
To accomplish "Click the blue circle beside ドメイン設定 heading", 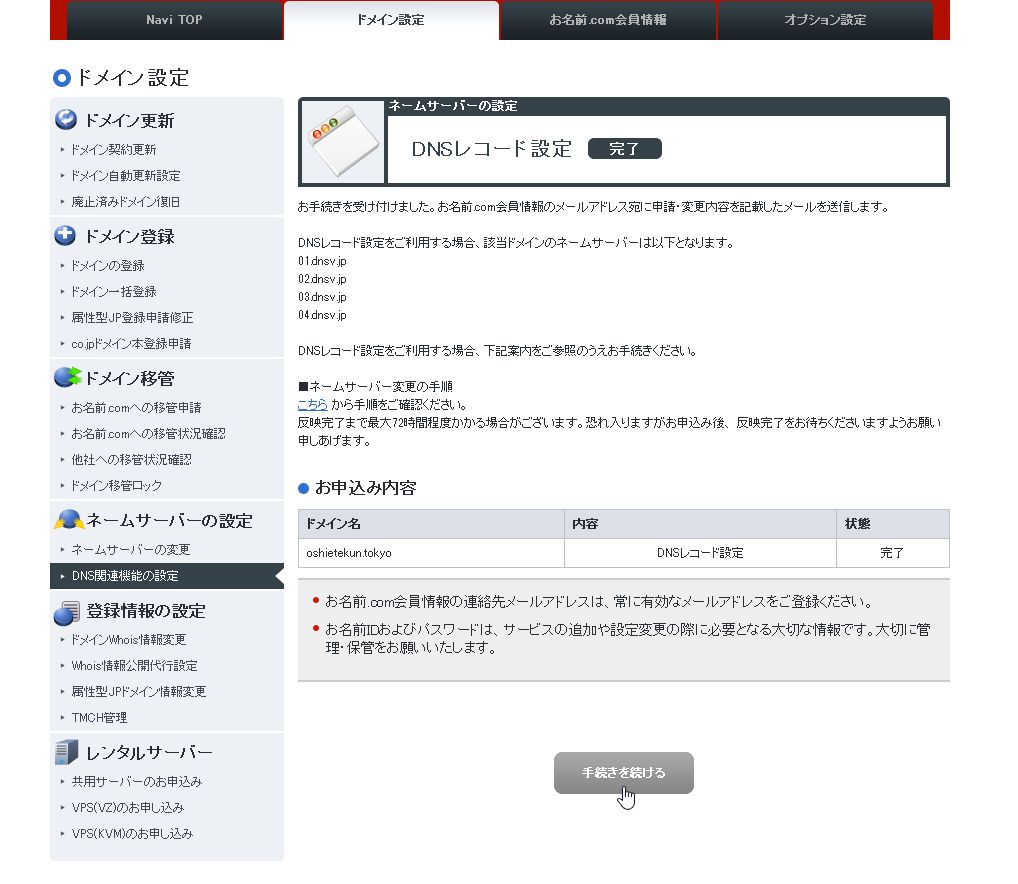I will (x=62, y=79).
